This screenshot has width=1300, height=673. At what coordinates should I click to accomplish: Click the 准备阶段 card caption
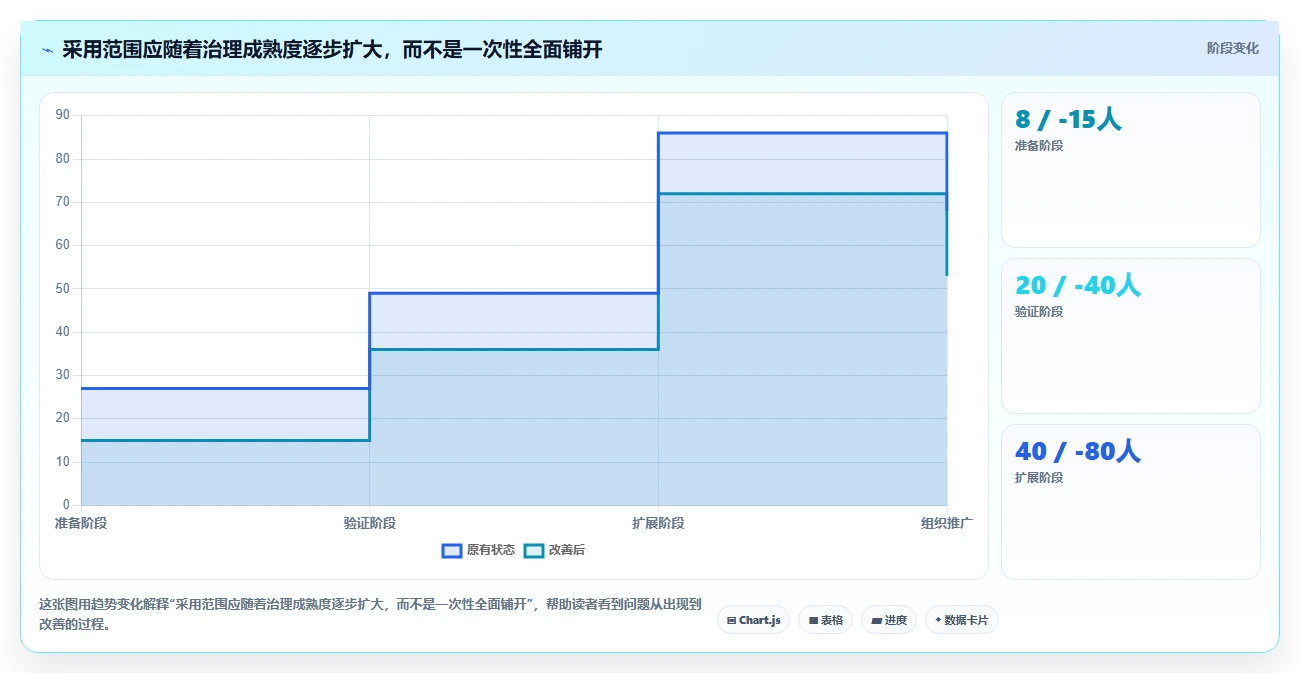pos(1038,146)
